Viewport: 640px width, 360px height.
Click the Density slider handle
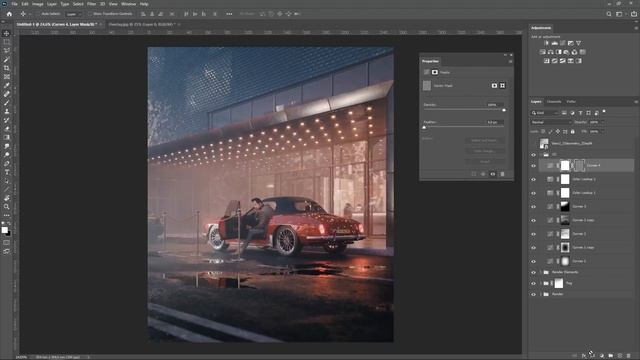coord(504,110)
